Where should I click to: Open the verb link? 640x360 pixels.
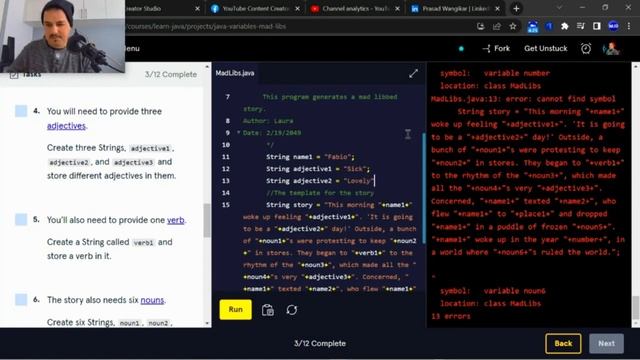click(x=176, y=220)
